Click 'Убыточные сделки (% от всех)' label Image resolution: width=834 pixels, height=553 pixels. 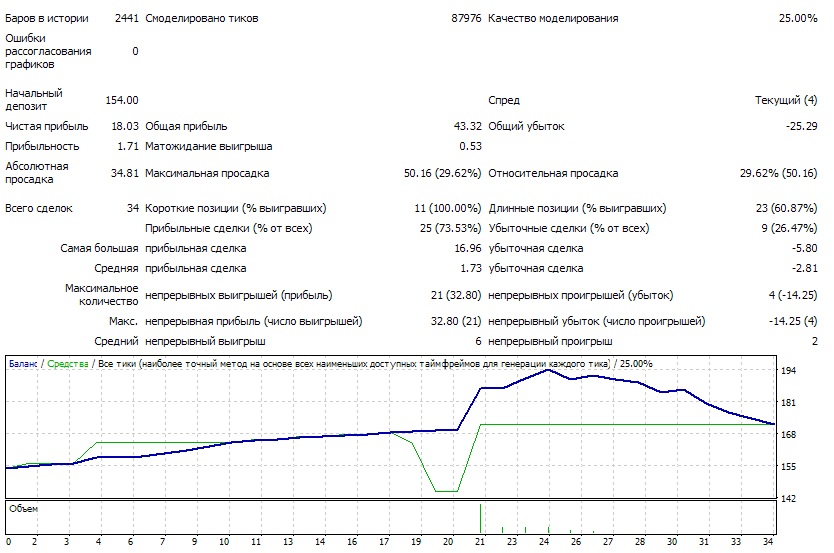coord(569,228)
